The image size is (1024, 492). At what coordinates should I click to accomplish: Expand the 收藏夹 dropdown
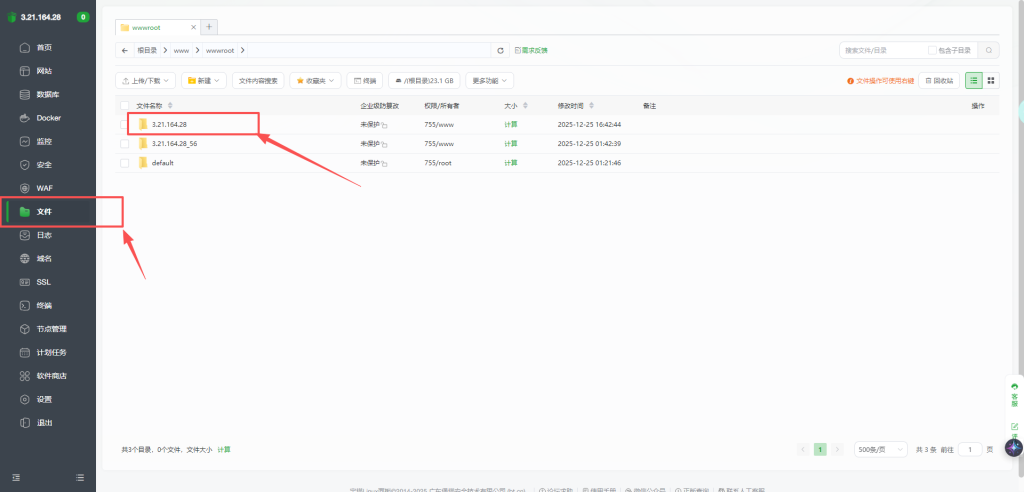click(315, 80)
